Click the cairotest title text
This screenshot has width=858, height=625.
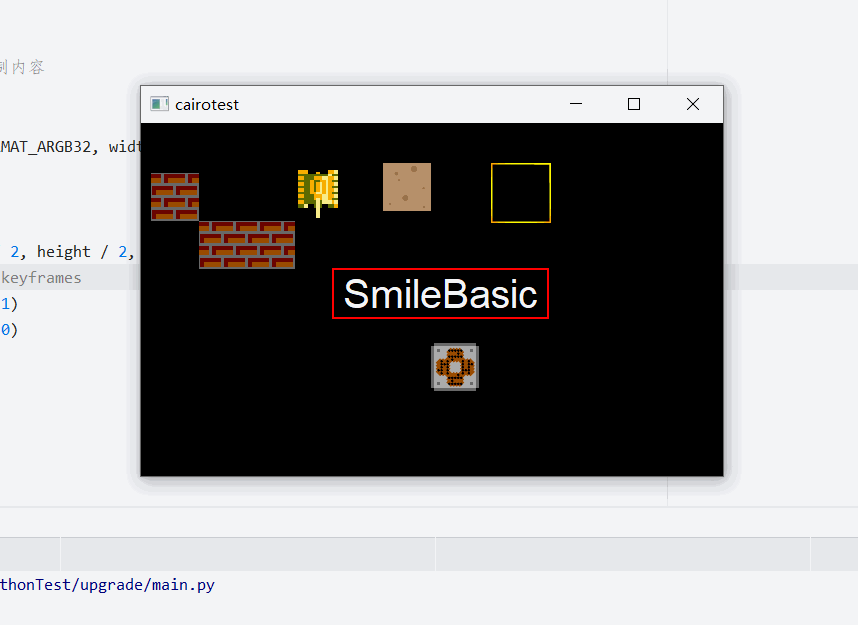click(x=207, y=105)
